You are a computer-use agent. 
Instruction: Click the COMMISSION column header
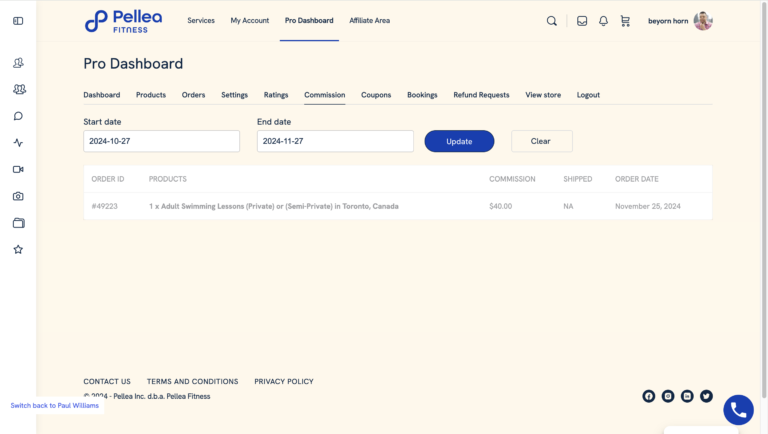click(512, 179)
